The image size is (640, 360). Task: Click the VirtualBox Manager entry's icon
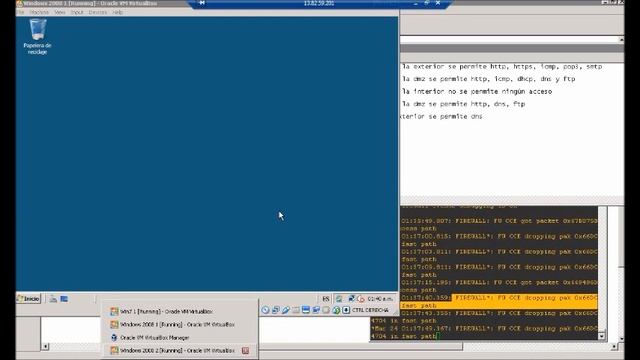[114, 338]
